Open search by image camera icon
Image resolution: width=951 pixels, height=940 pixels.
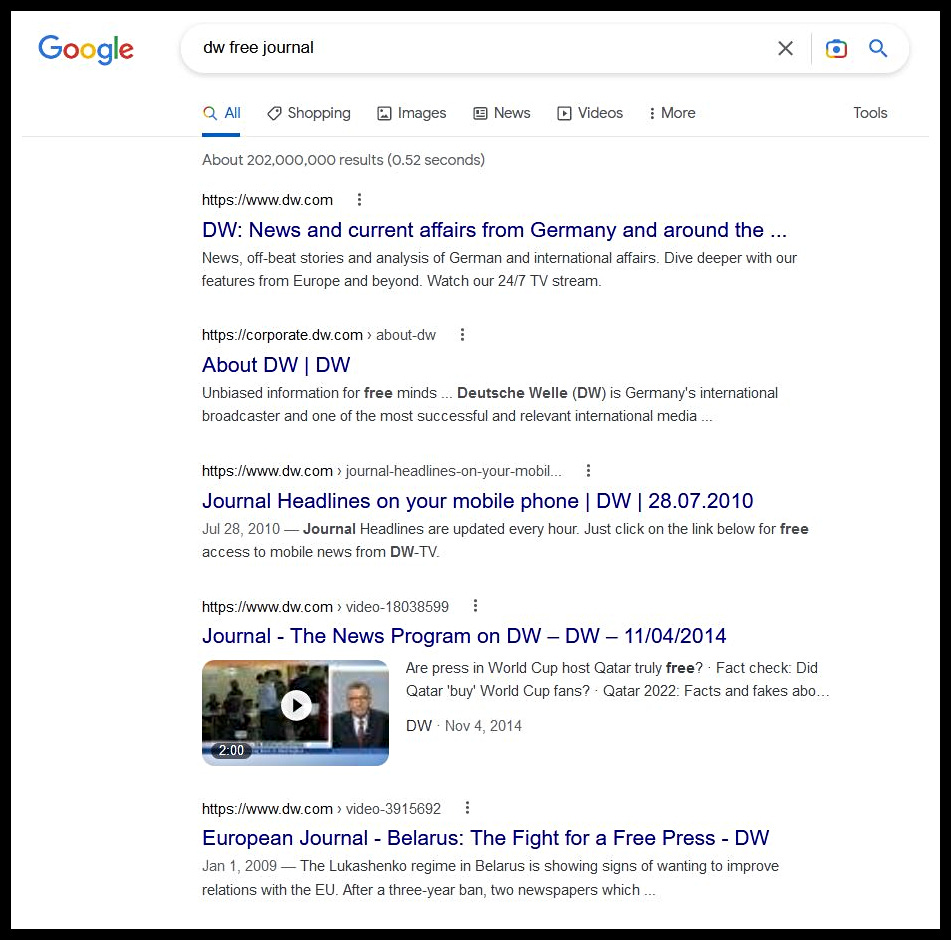point(836,49)
